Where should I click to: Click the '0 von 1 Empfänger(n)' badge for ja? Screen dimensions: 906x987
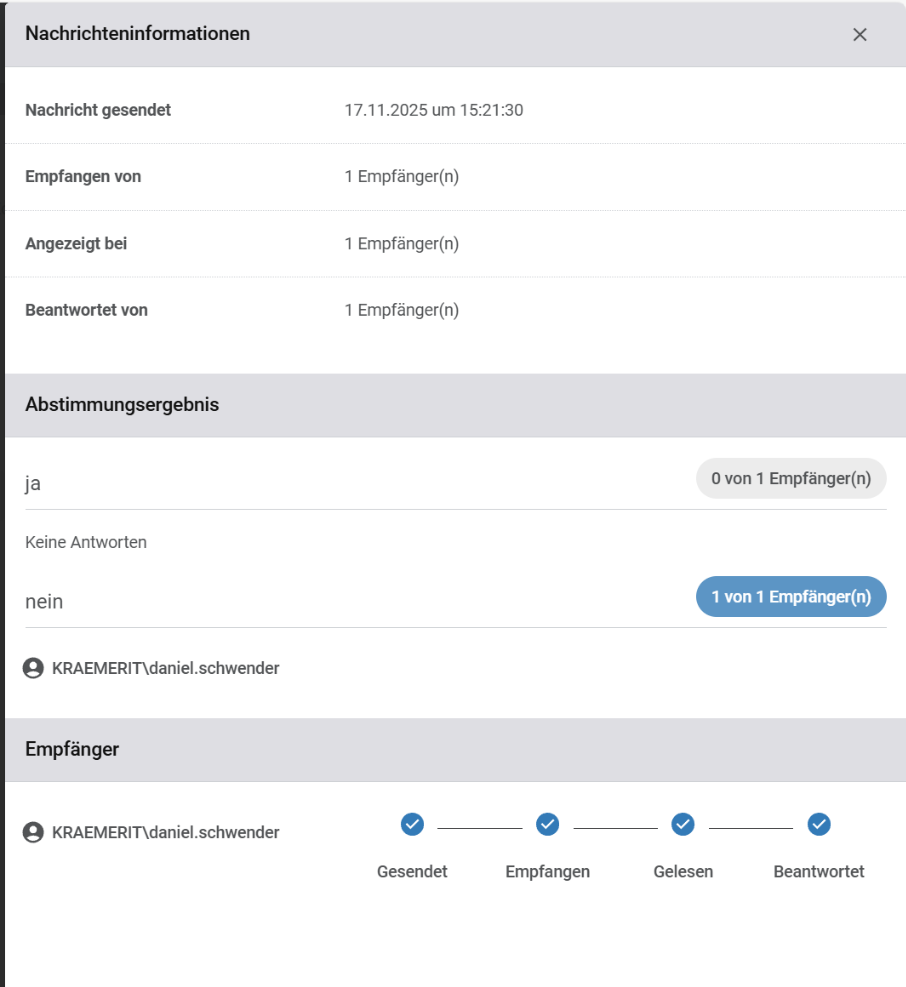point(790,478)
